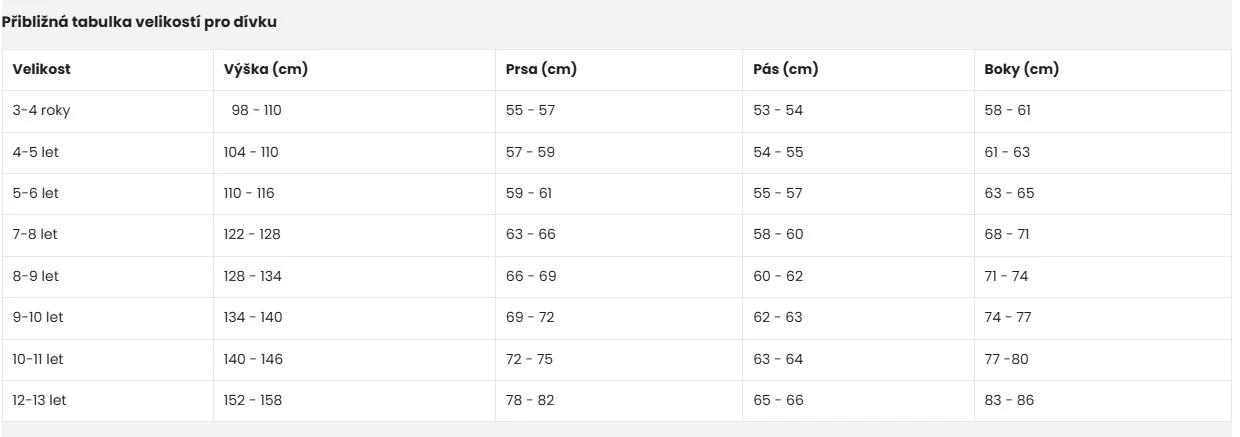Click the 'Prsa (cm)' column header
This screenshot has width=1240, height=437.
(541, 70)
